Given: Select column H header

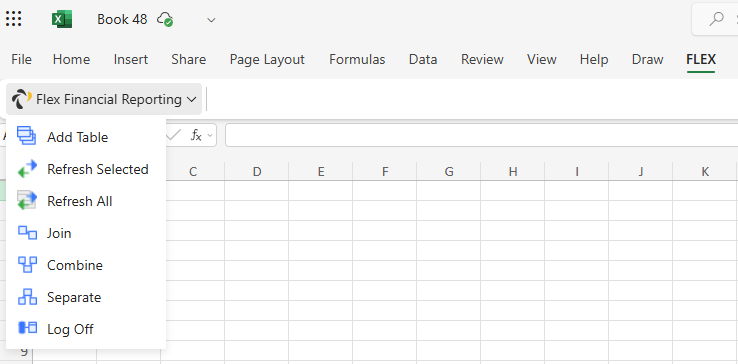Looking at the screenshot, I should 513,171.
